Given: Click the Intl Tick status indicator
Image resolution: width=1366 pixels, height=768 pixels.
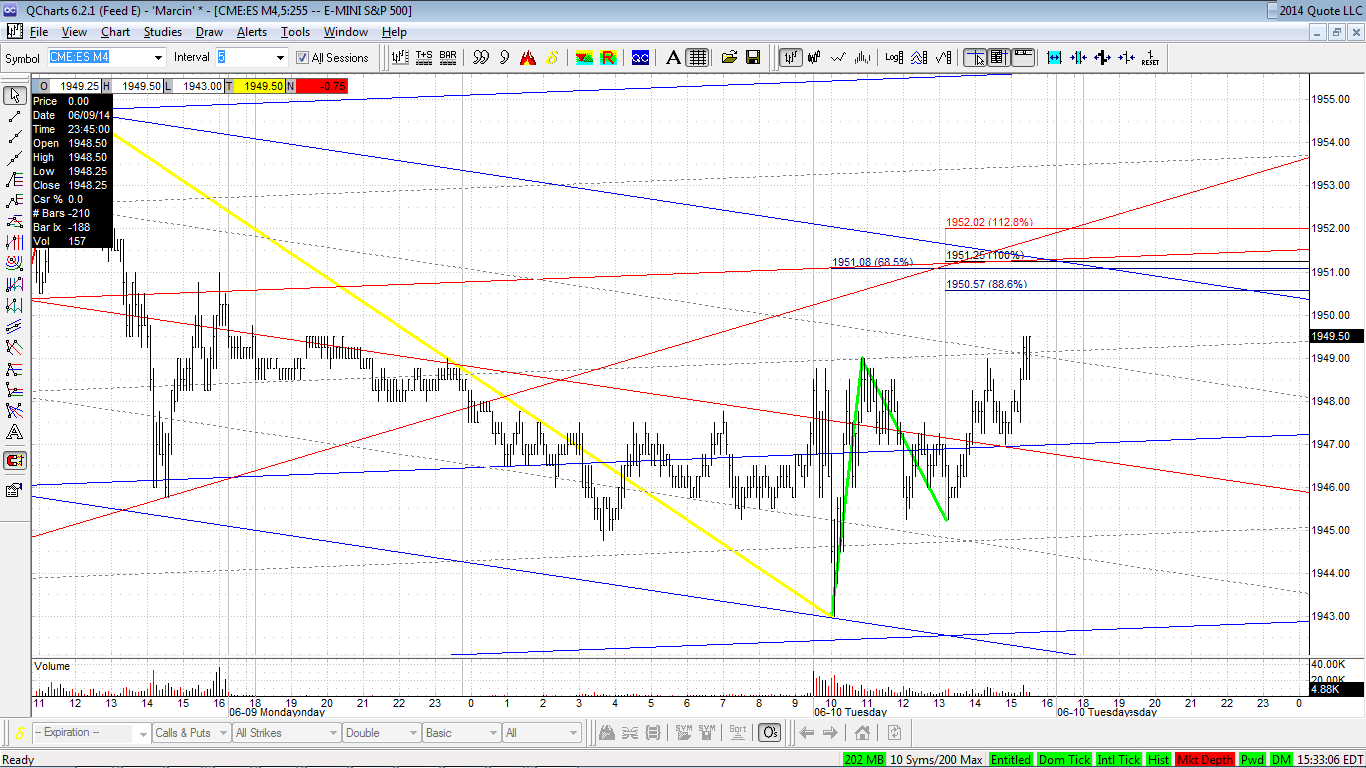Looking at the screenshot, I should pos(1119,760).
